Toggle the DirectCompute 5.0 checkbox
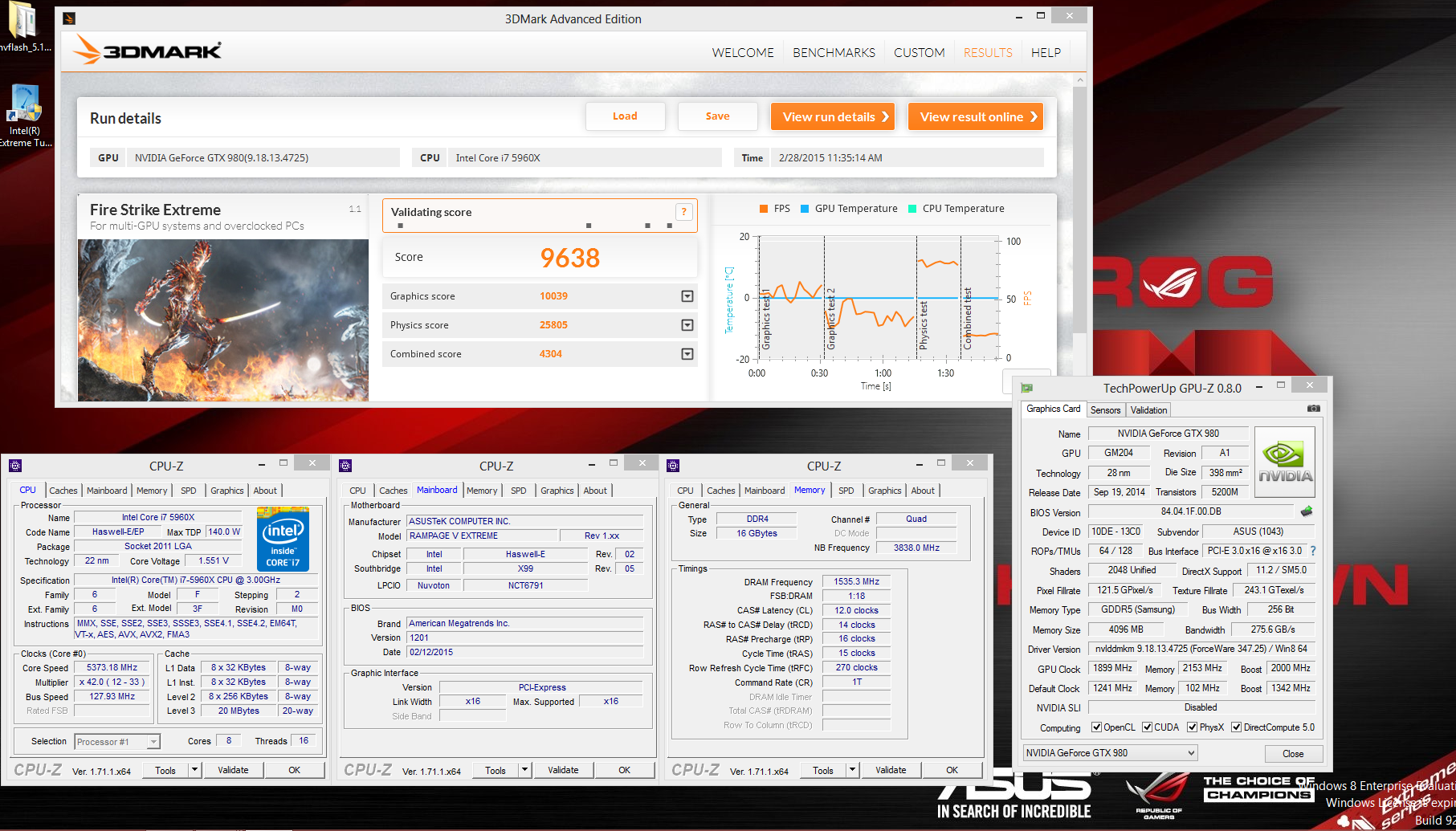The image size is (1456, 831). pos(1236,727)
